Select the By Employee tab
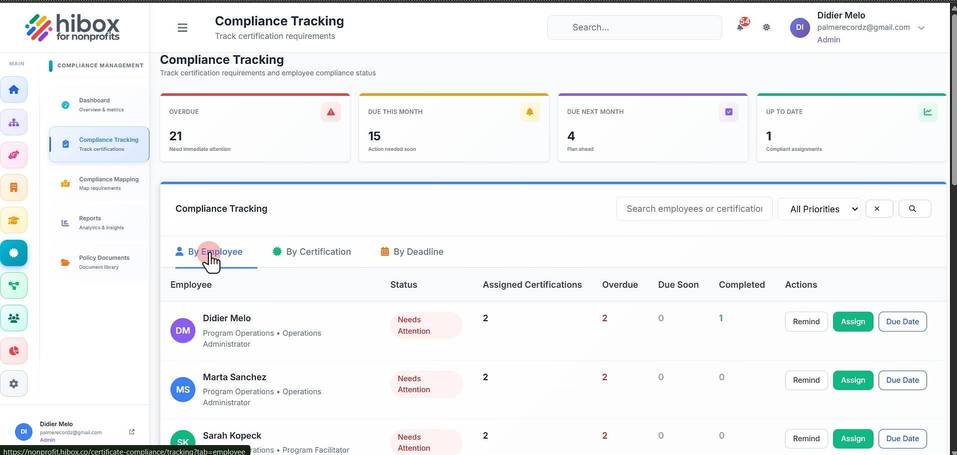Image resolution: width=957 pixels, height=455 pixels. click(x=209, y=252)
